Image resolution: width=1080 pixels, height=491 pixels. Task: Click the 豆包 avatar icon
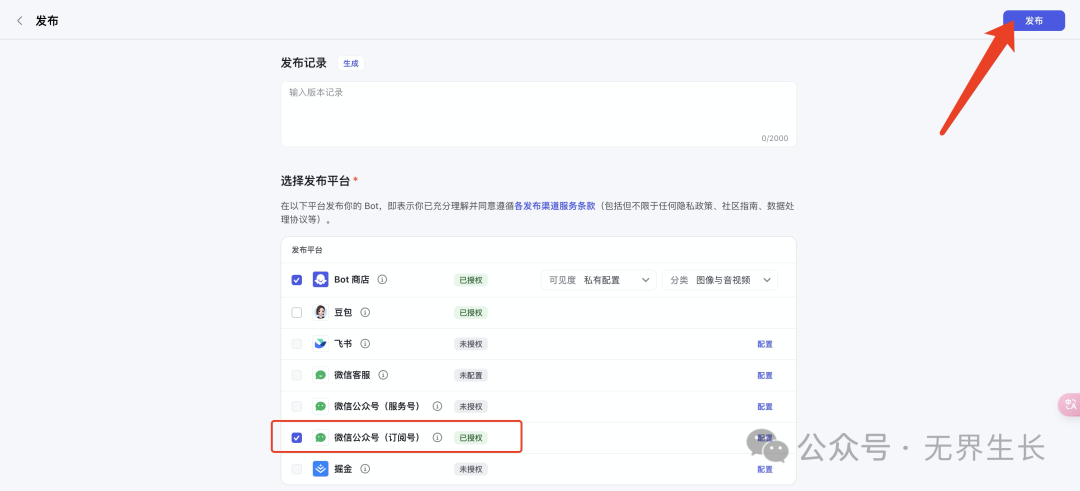click(320, 312)
